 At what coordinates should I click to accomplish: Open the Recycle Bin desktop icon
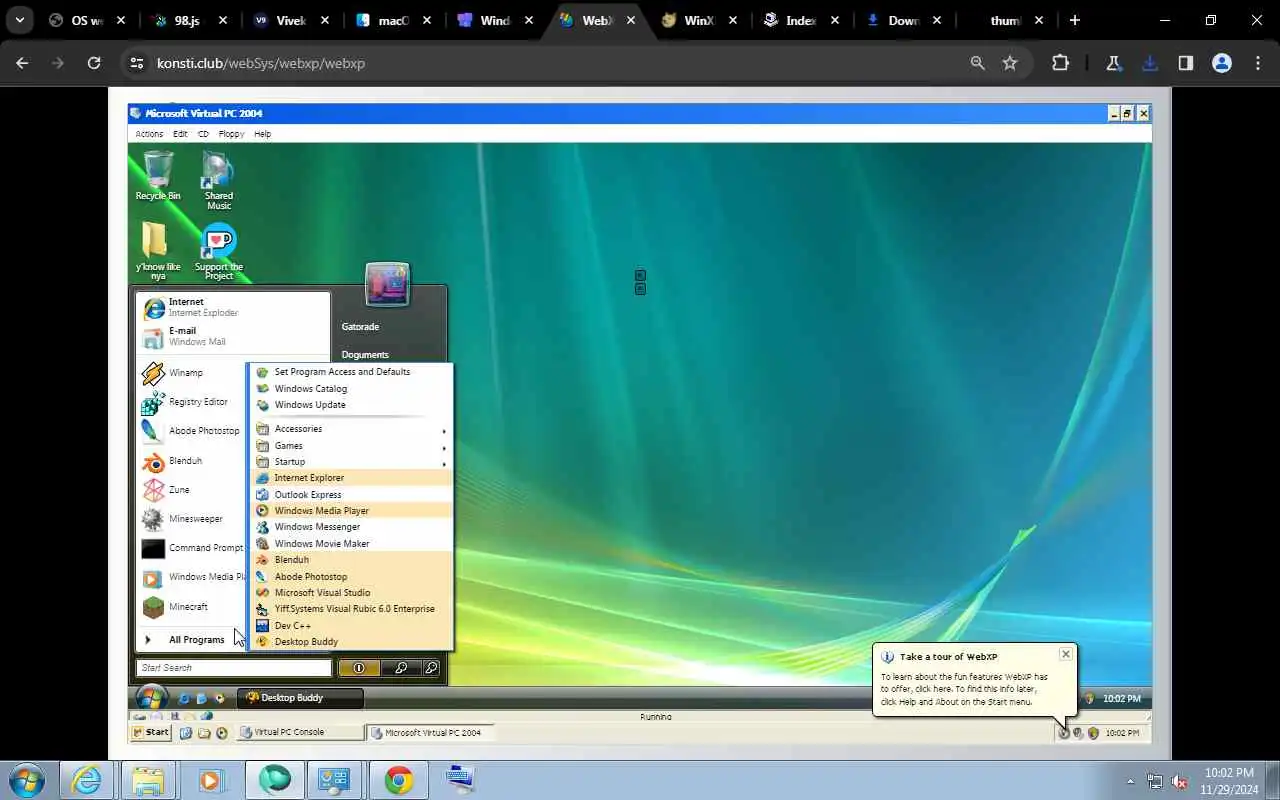click(158, 175)
